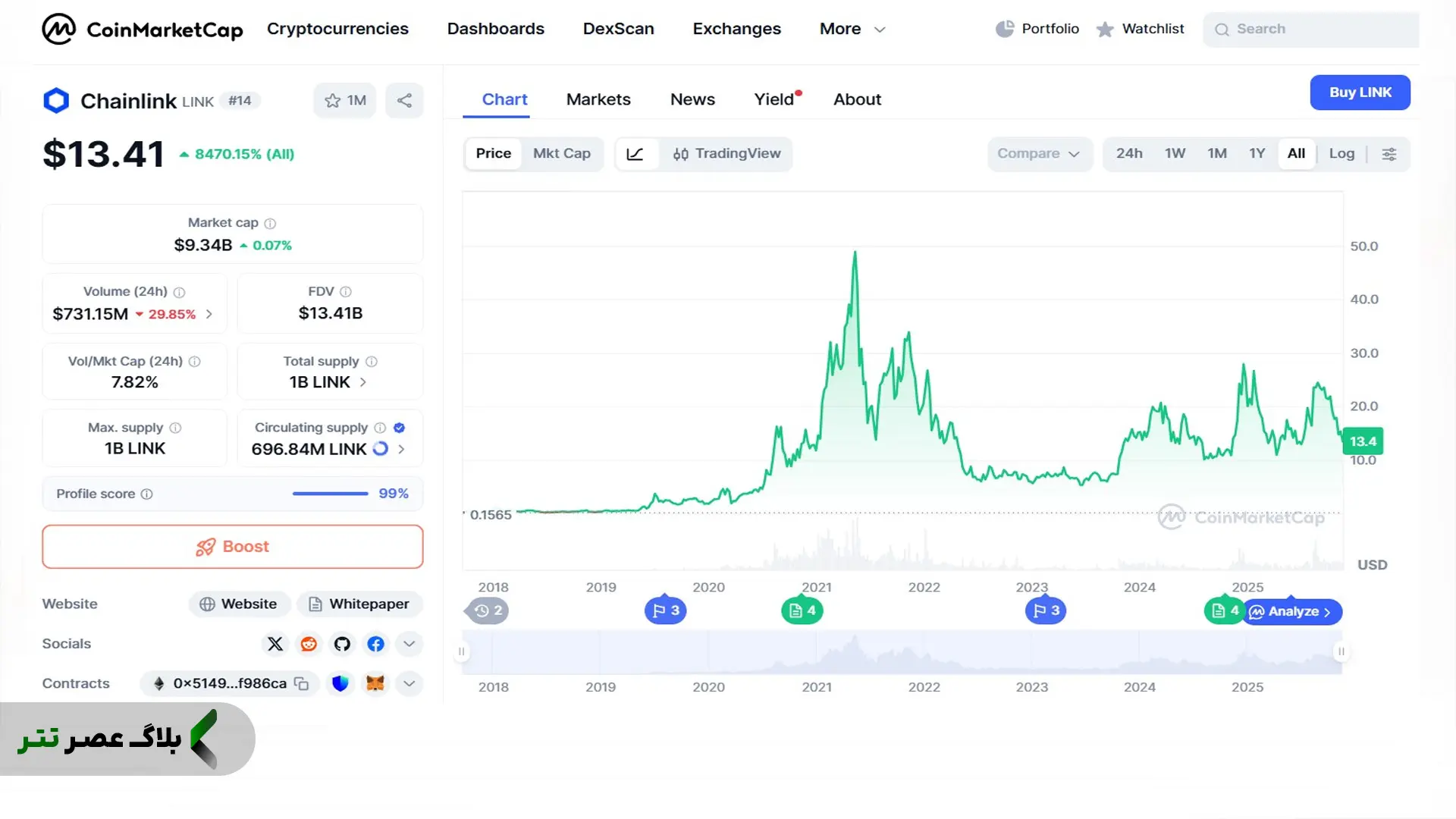Click Circulating supply info icon
Viewport: 1456px width, 819px height.
tap(380, 428)
